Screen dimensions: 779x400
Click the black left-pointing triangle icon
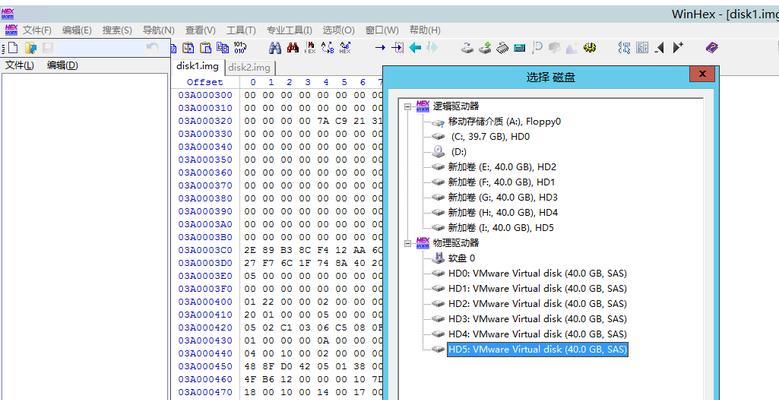pos(660,48)
